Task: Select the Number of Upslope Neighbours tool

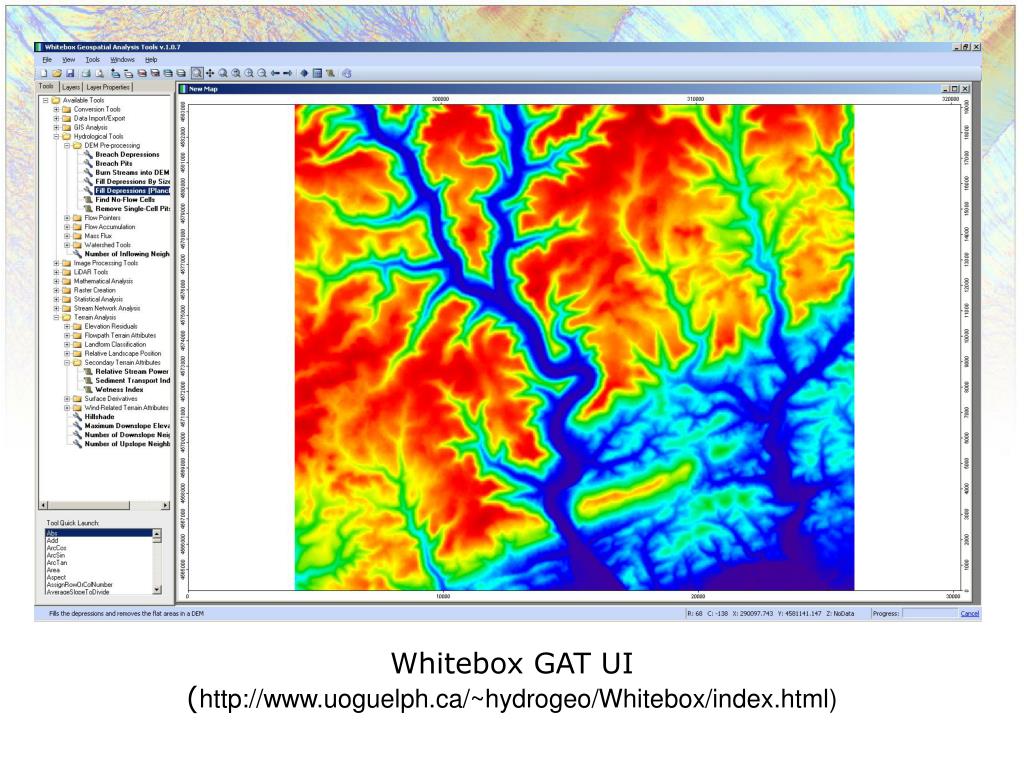Action: 127,443
